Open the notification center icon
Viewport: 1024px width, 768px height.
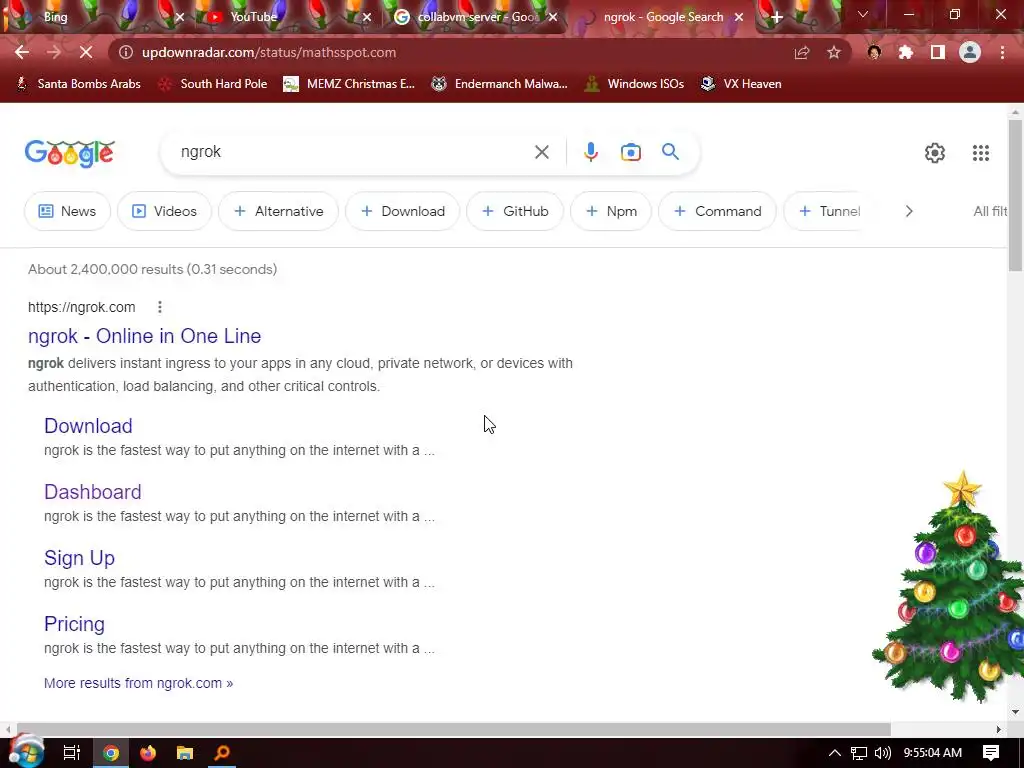point(991,753)
